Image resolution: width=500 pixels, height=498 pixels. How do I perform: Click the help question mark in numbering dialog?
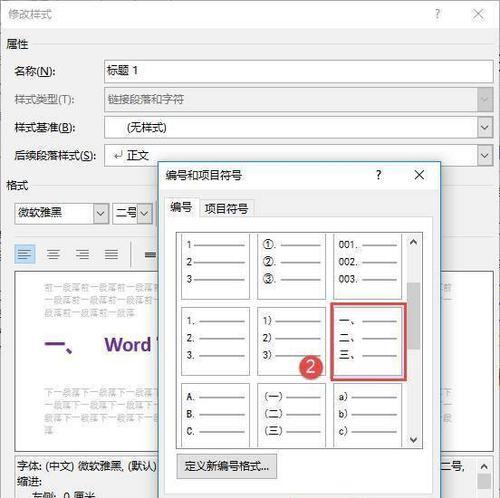379,175
